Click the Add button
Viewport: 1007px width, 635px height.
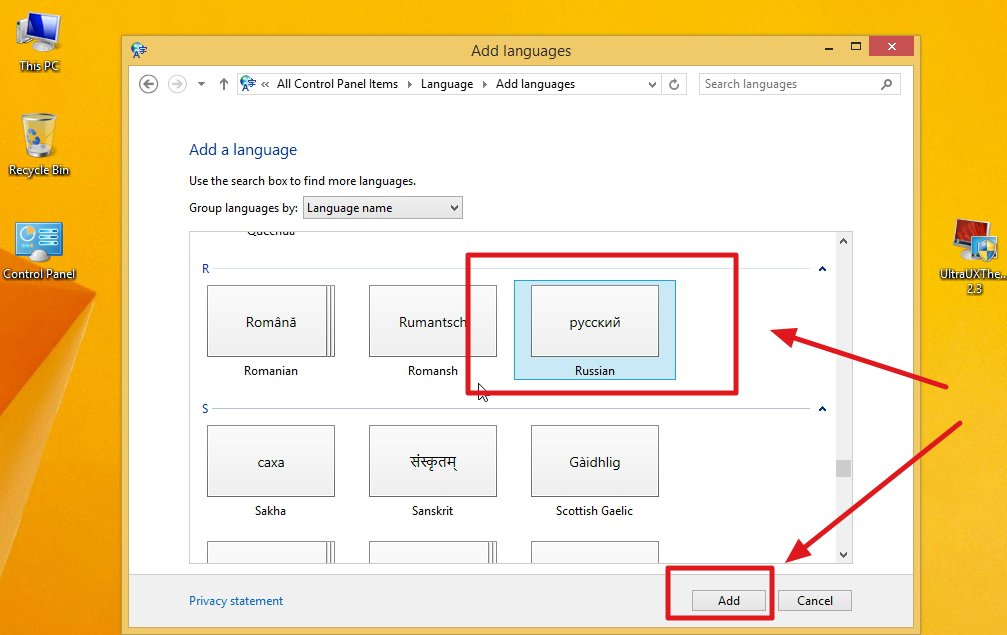coord(729,600)
